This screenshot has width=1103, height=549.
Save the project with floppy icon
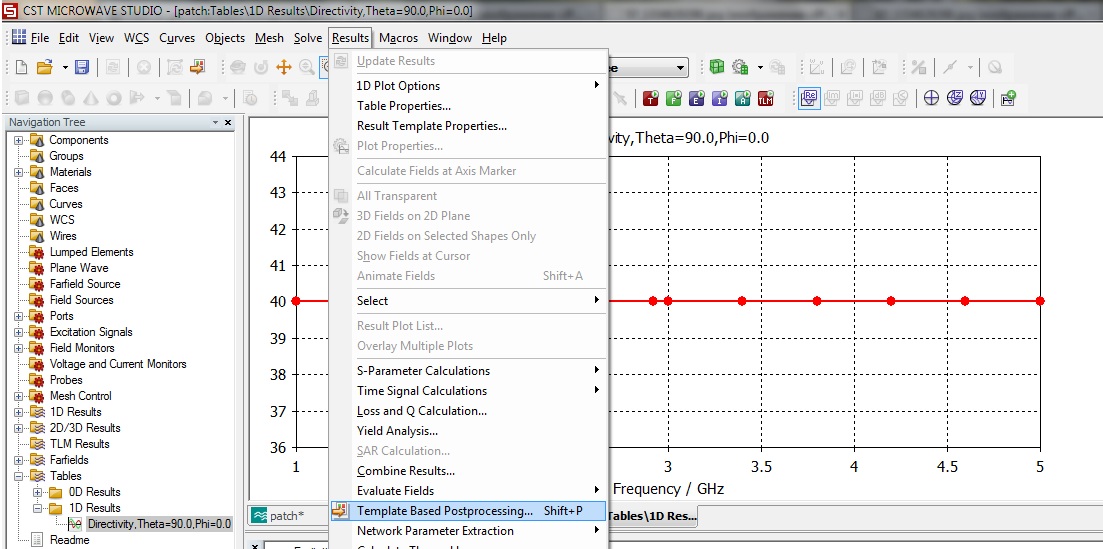[82, 68]
